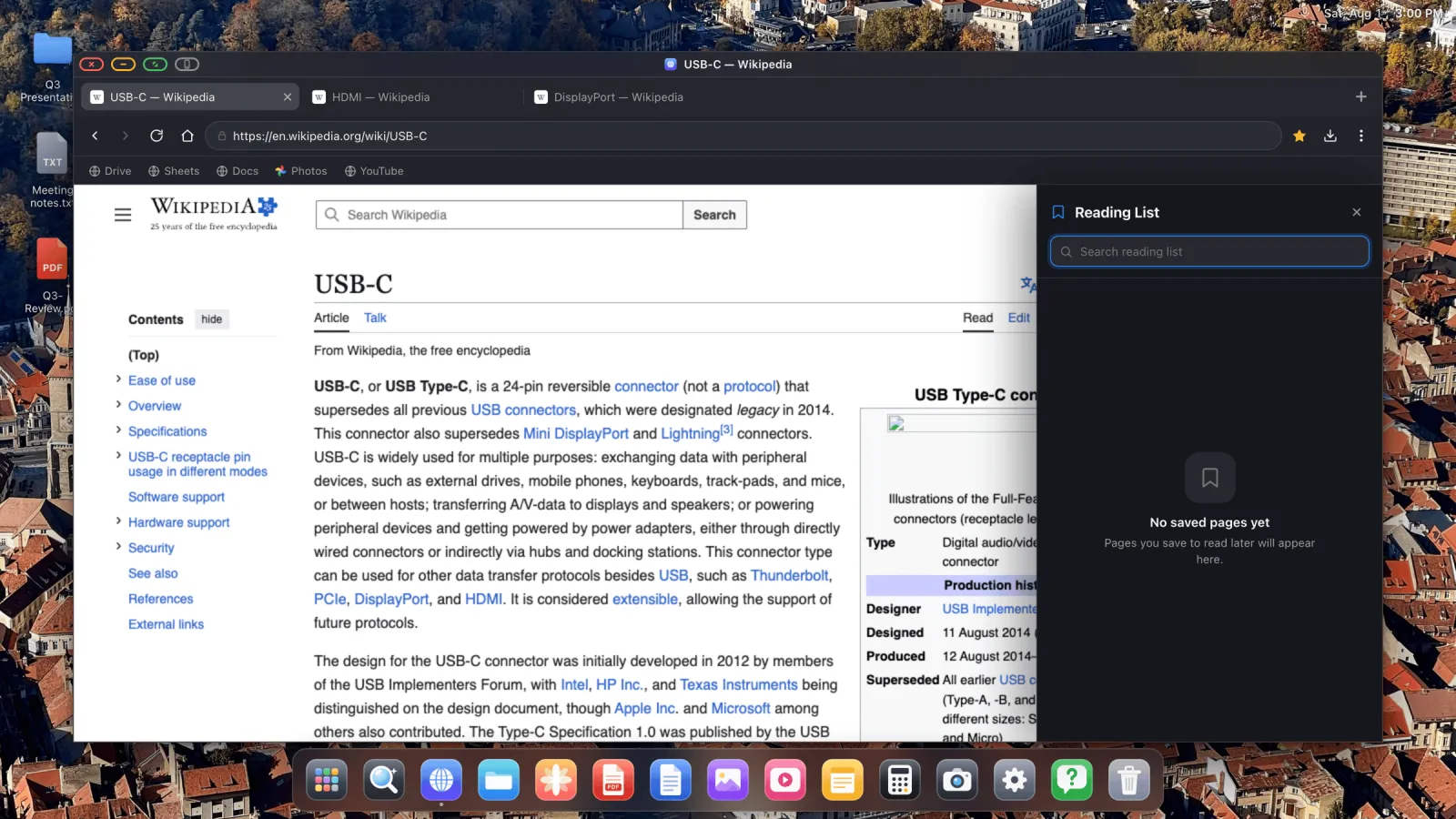Go back to the previous page

pos(95,136)
